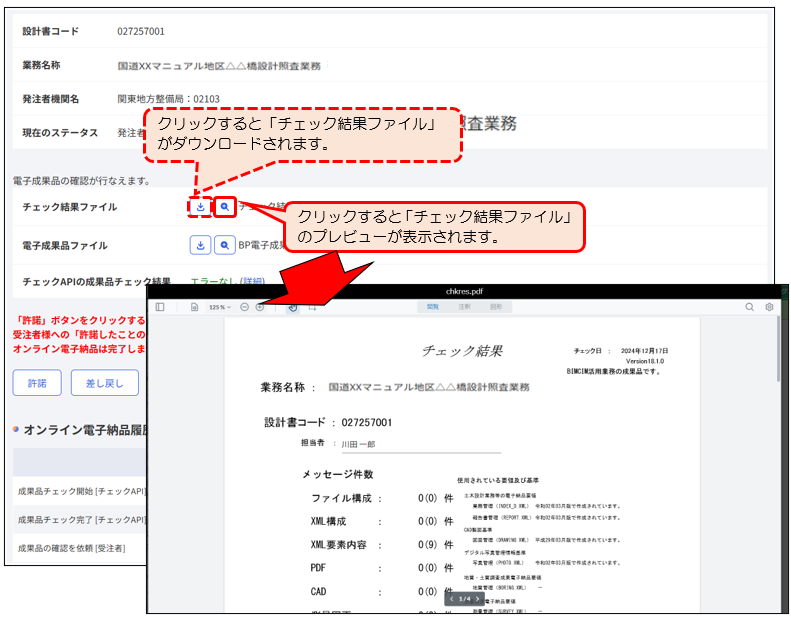The image size is (791, 624).
Task: Open PDF viewer settings gear
Action: tap(769, 307)
